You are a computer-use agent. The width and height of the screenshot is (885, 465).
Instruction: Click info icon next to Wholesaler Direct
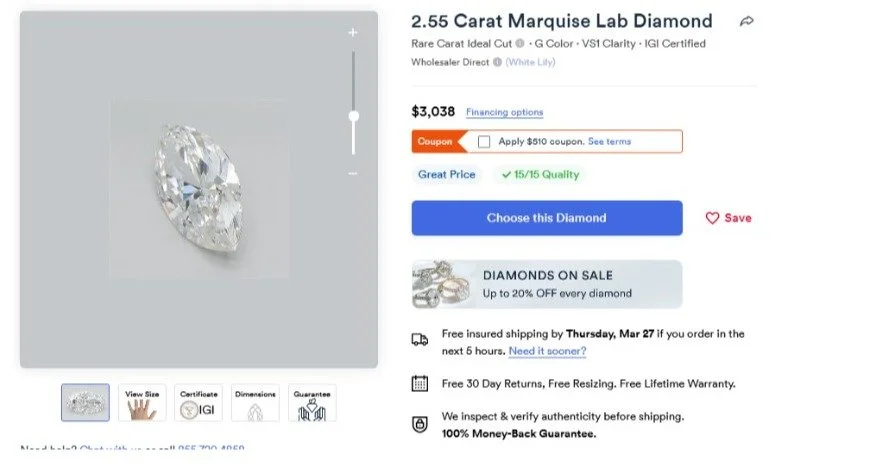click(x=497, y=62)
